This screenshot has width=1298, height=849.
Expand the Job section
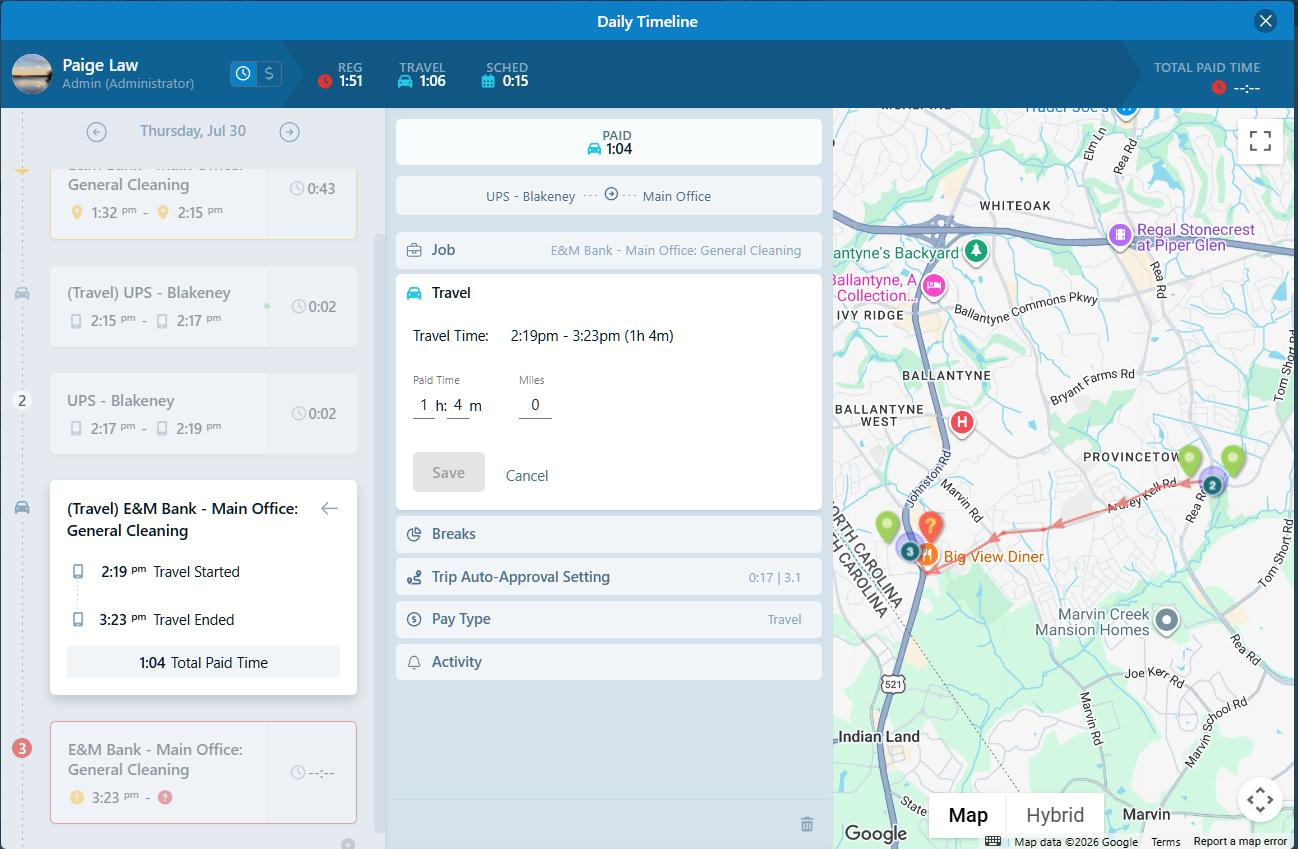609,250
